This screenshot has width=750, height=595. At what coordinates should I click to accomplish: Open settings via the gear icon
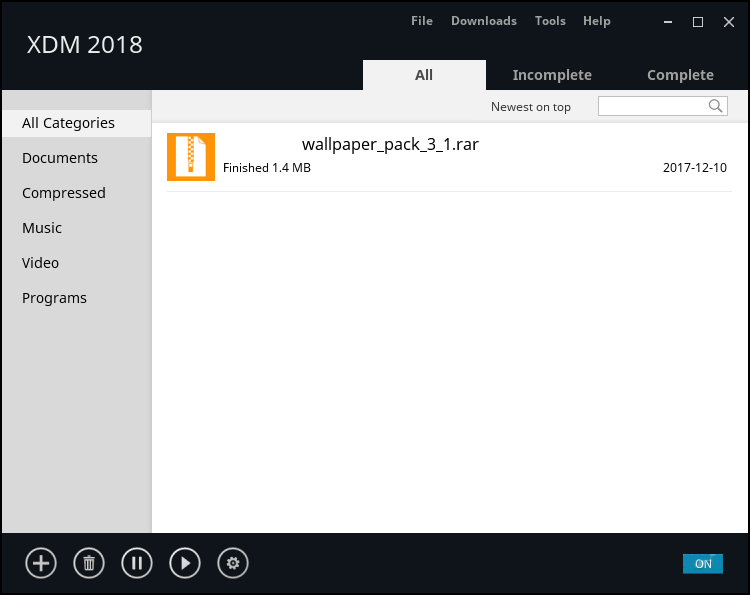233,563
